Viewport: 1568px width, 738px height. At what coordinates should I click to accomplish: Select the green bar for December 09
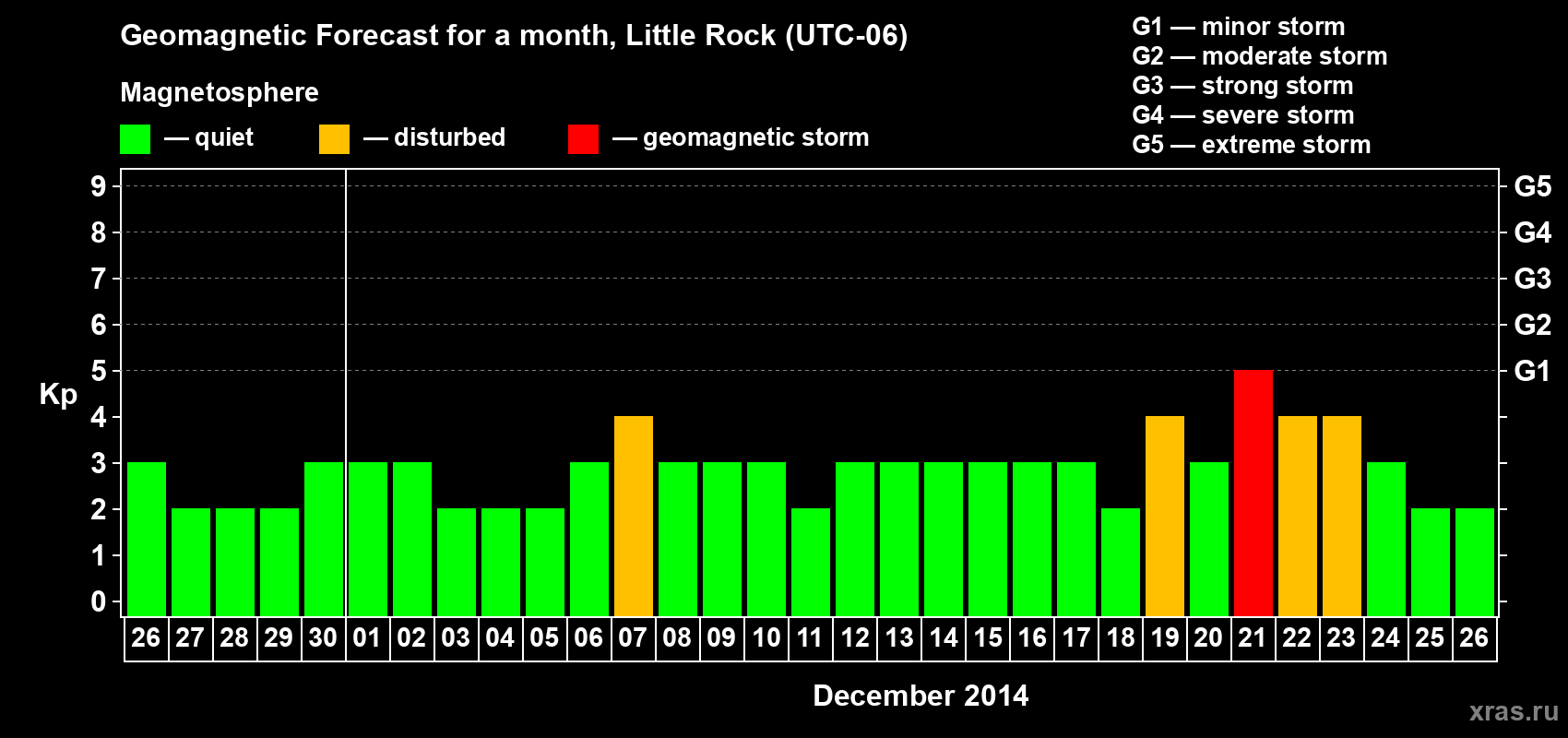click(722, 539)
